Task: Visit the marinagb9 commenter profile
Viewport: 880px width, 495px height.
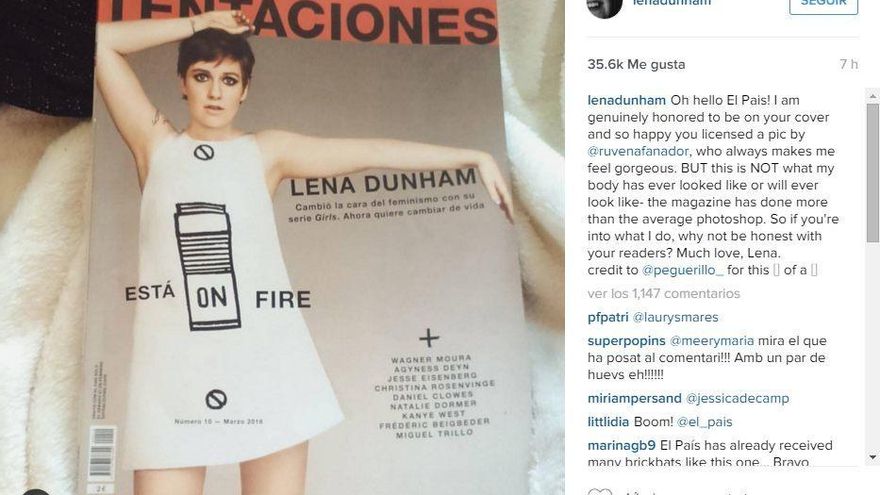Action: (x=621, y=446)
